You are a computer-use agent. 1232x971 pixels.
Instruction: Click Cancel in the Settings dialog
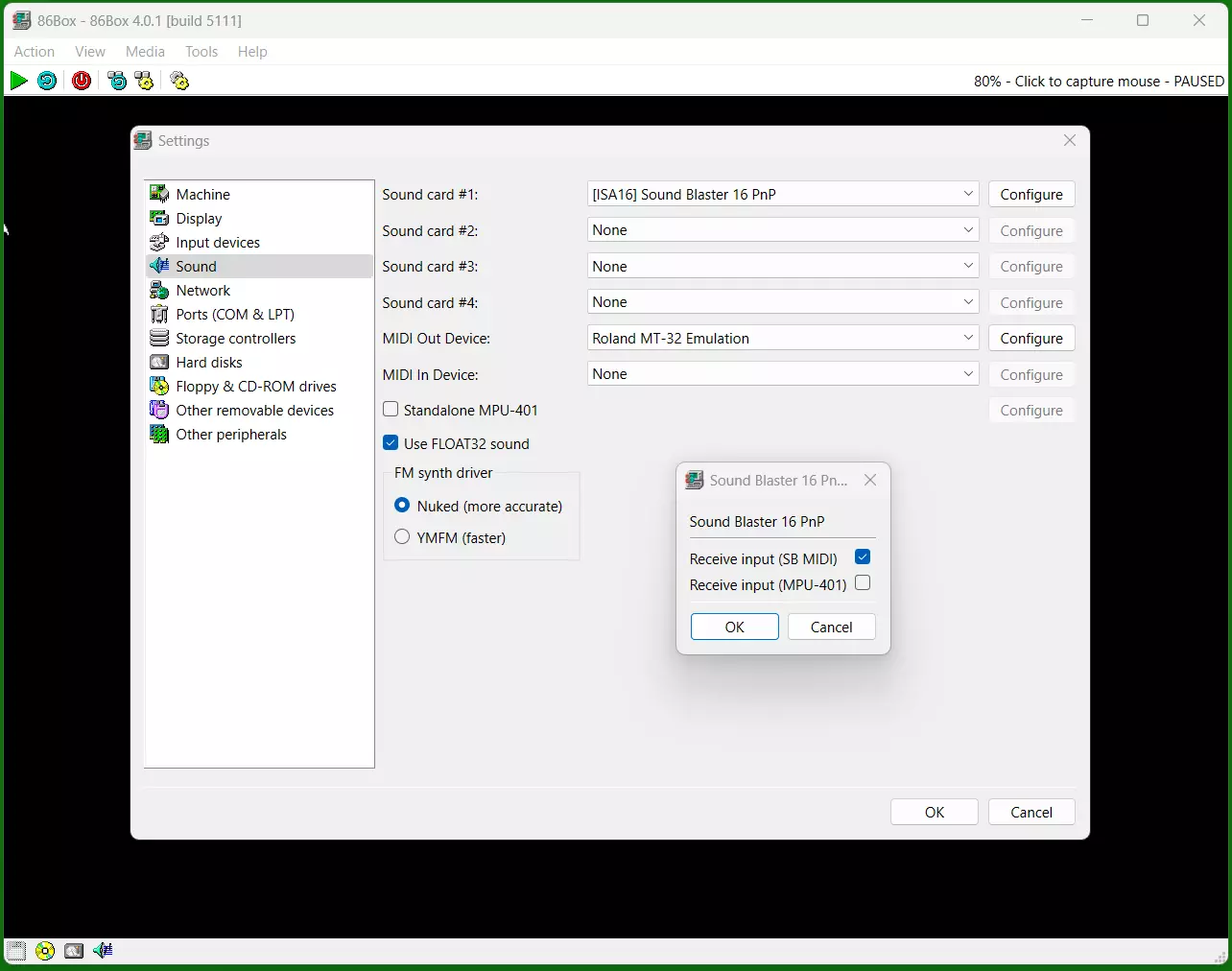point(1031,812)
